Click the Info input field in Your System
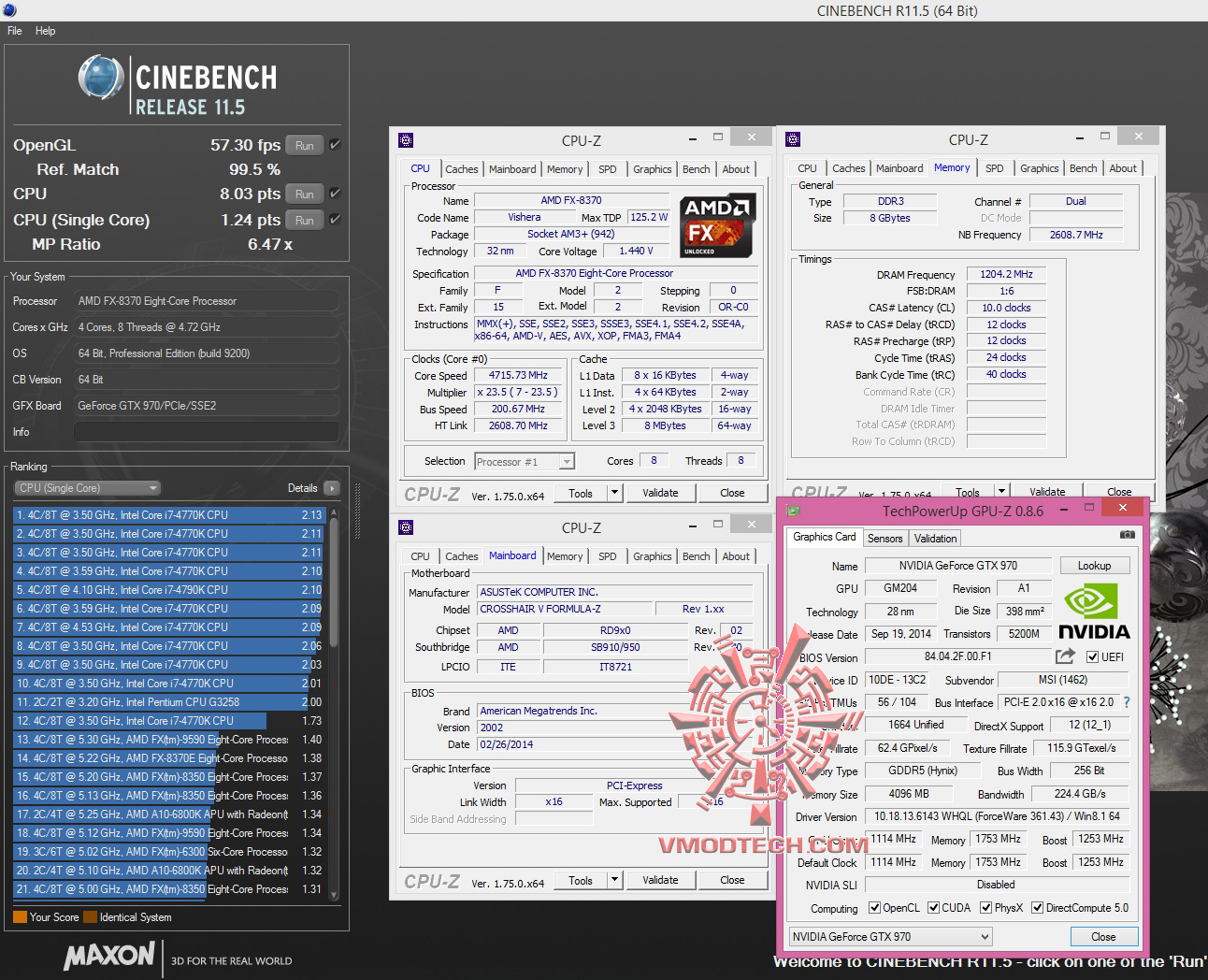 (206, 432)
